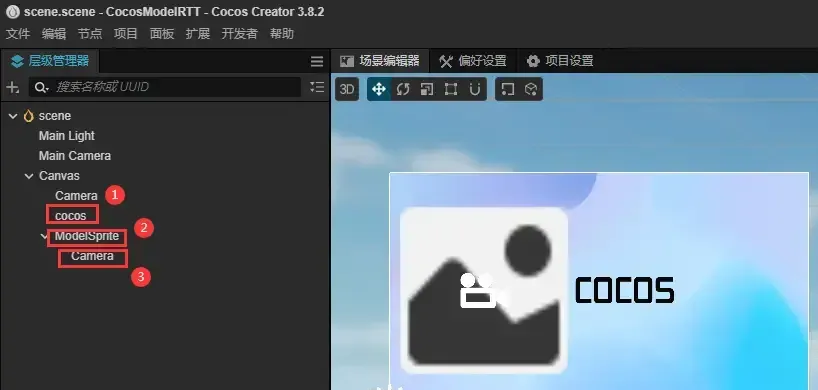Screen dimensions: 818x390
Task: Select the Rotate transform tool
Action: pos(403,89)
